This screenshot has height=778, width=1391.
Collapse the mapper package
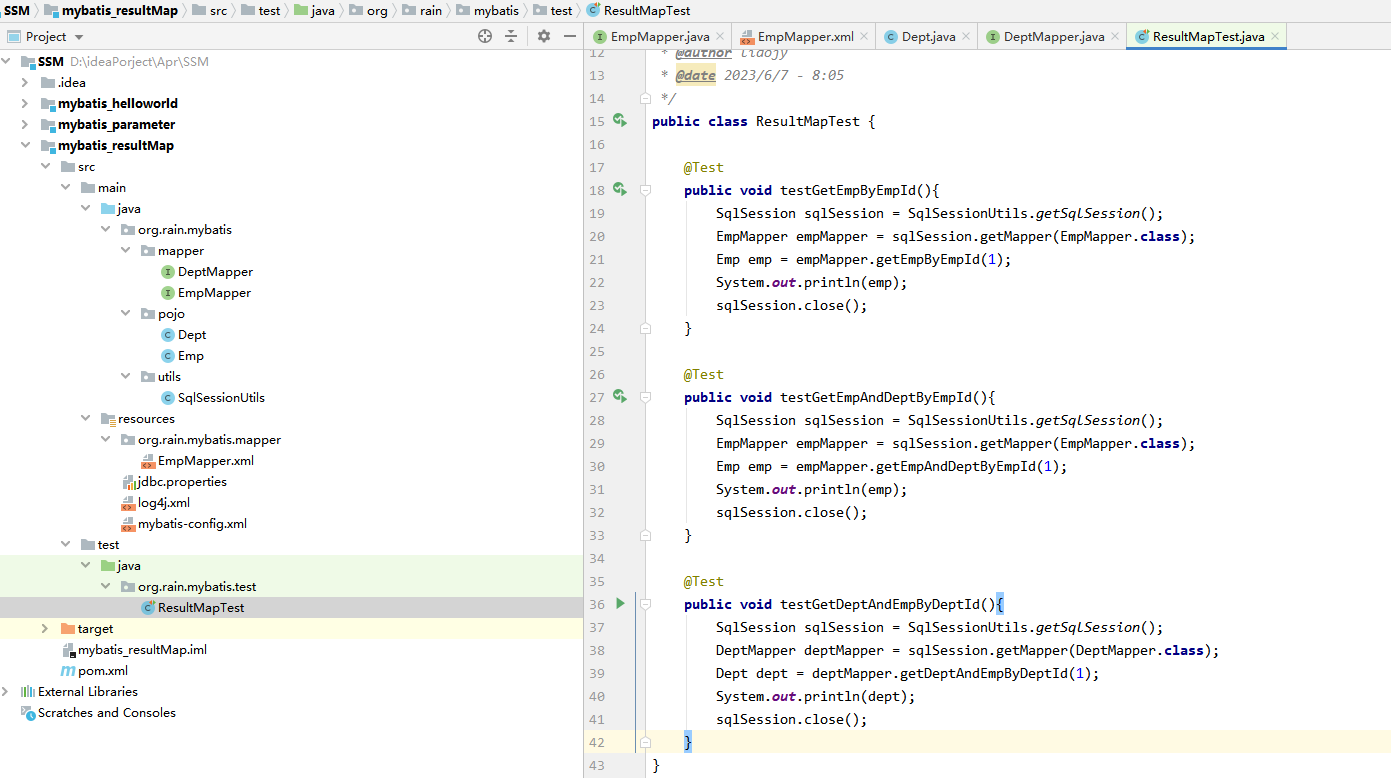point(126,251)
